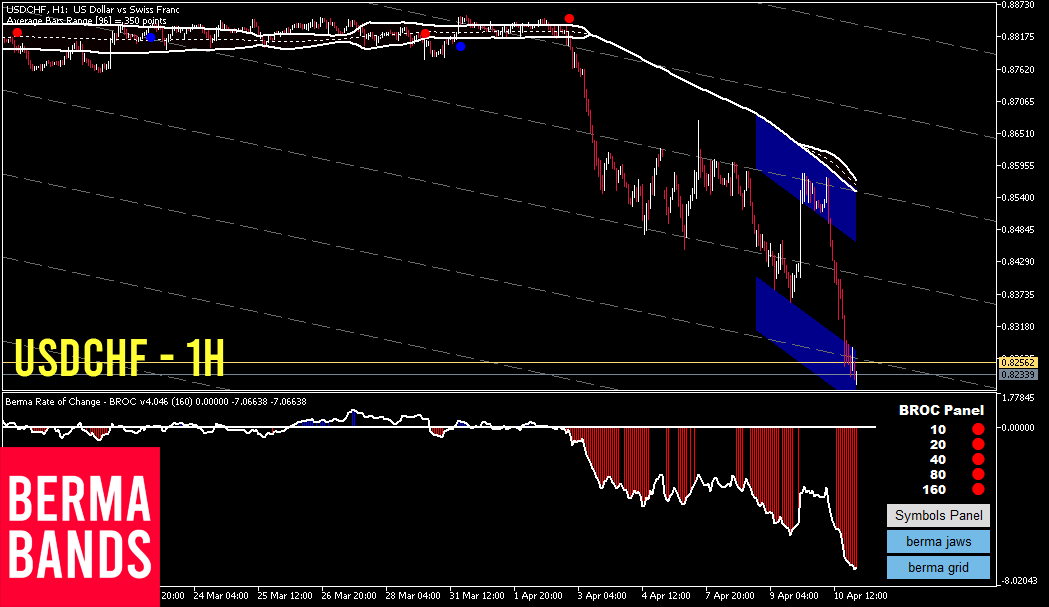
Task: Click the -8.02043 indicator scale label
Action: coord(1018,581)
